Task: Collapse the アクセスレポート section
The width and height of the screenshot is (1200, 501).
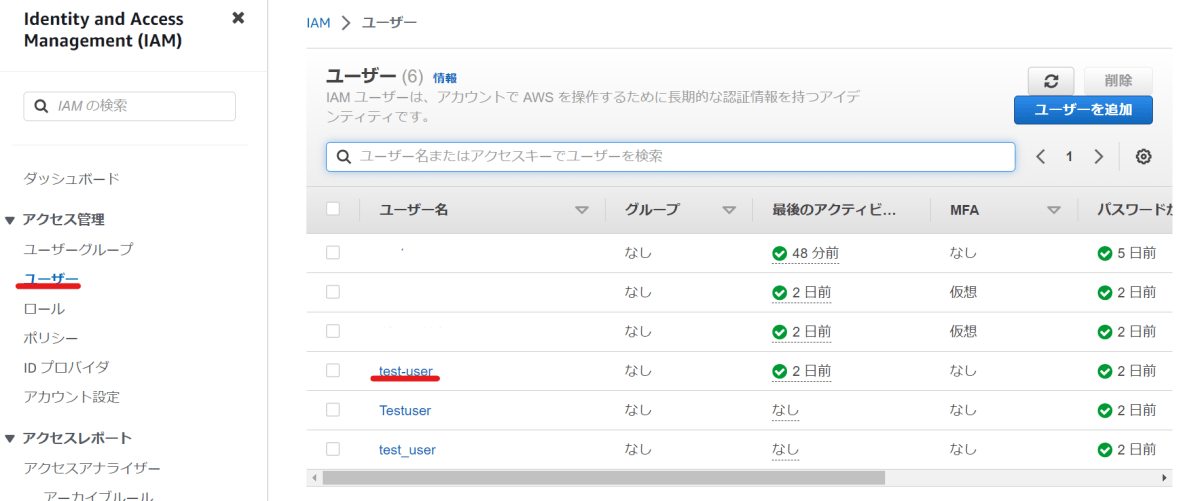Action: [x=10, y=439]
